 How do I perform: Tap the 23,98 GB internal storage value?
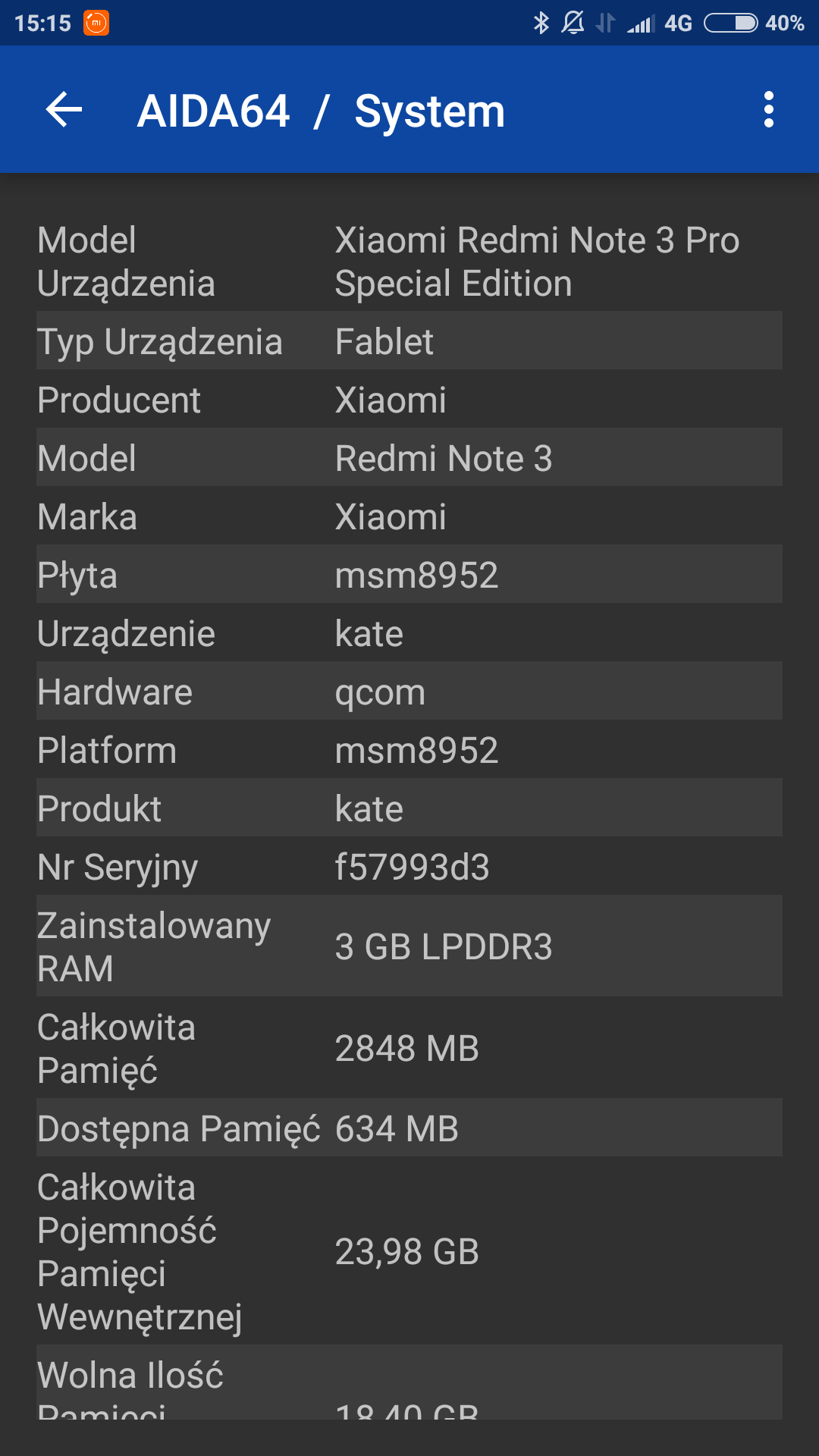[407, 1251]
